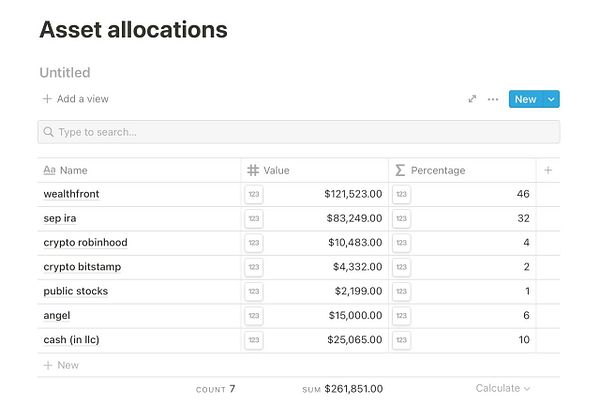
Task: Open the three-dots more options menu
Action: click(492, 99)
